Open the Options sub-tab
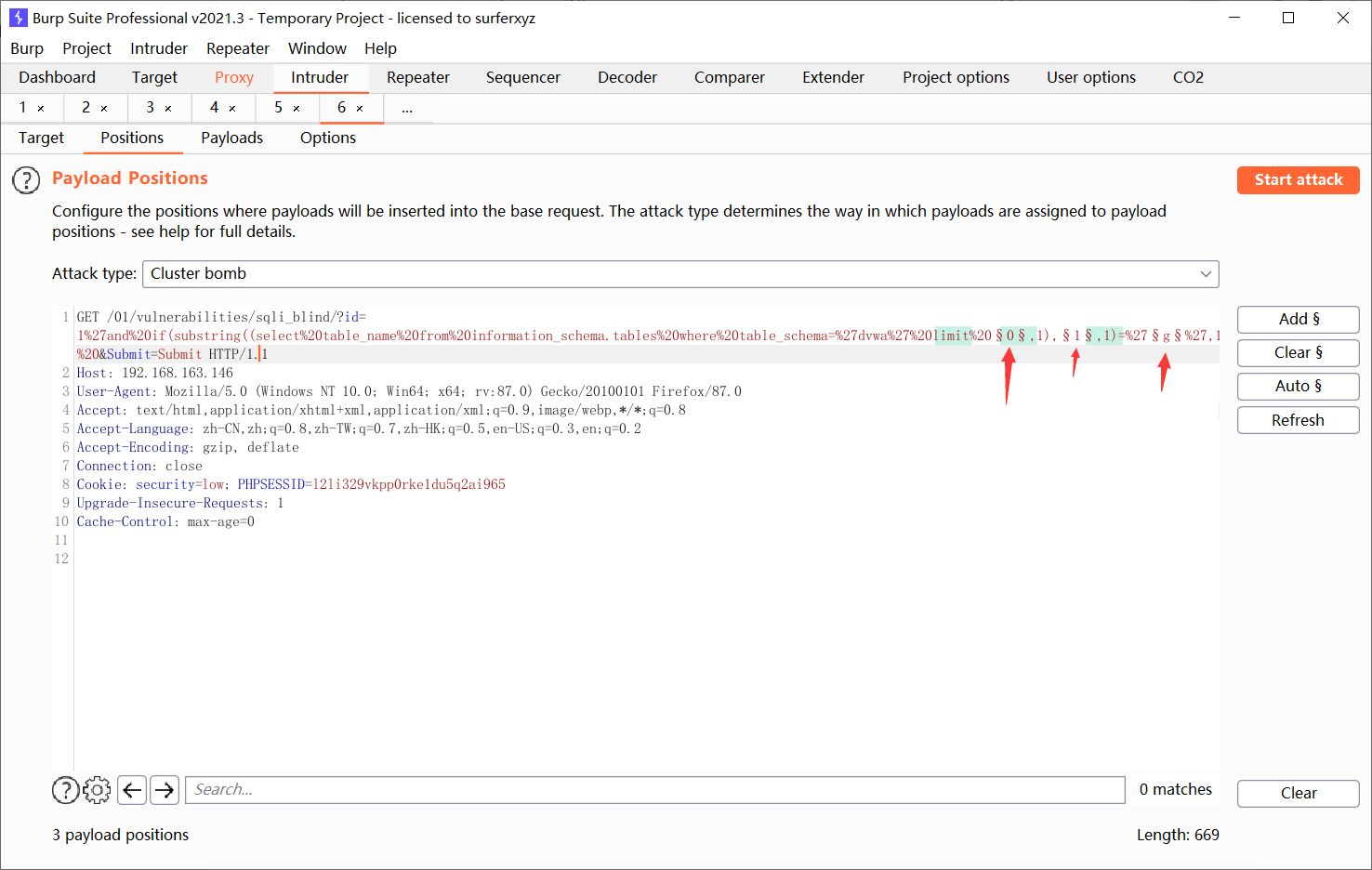 328,138
